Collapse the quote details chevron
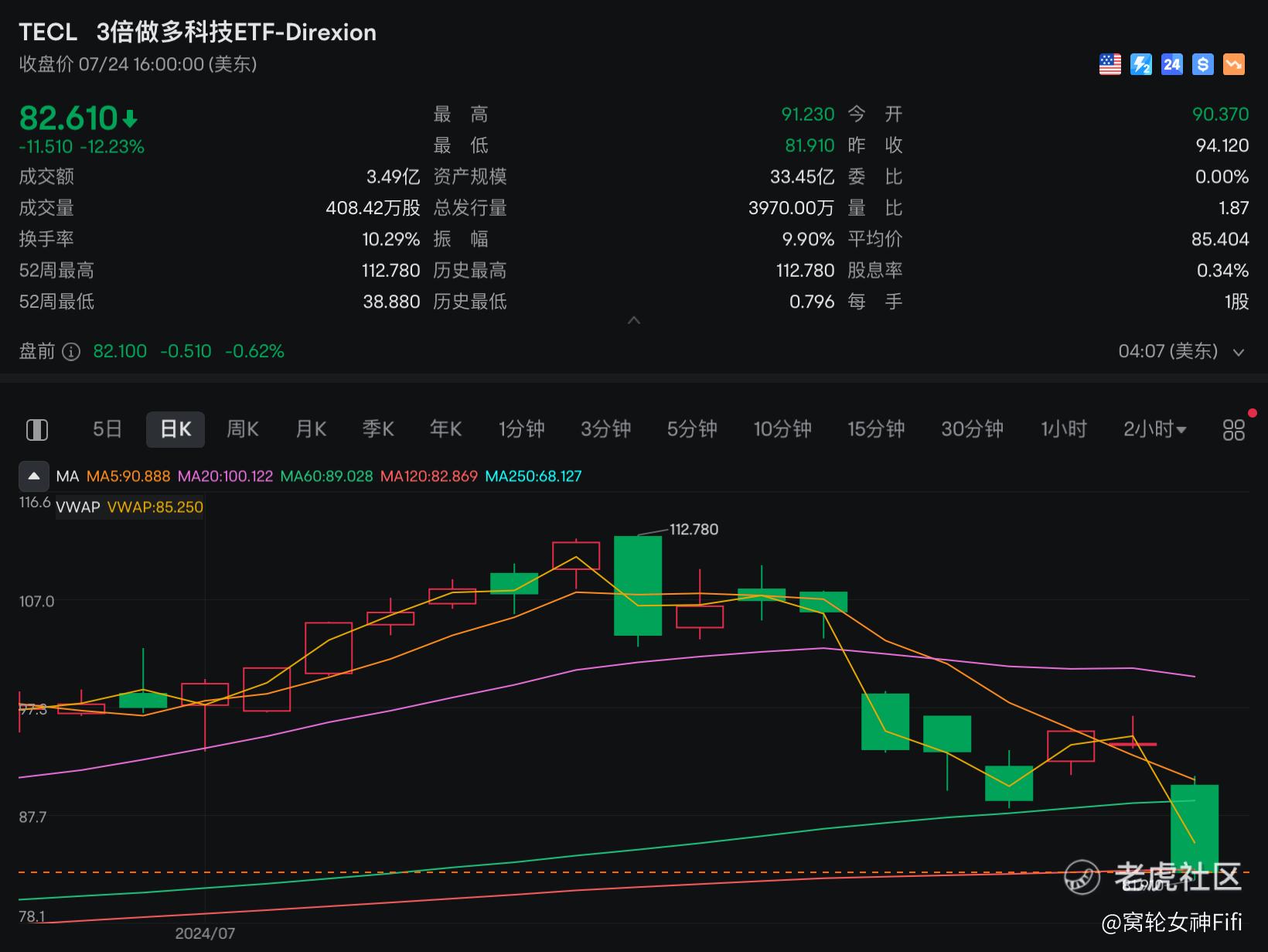 click(x=634, y=320)
